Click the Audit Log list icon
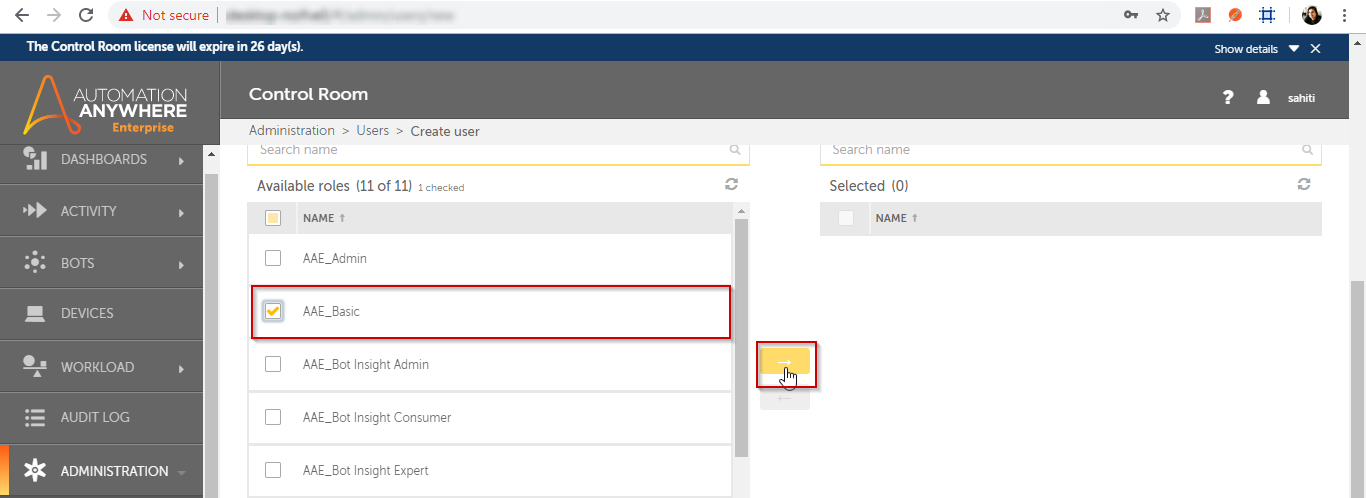 click(35, 417)
